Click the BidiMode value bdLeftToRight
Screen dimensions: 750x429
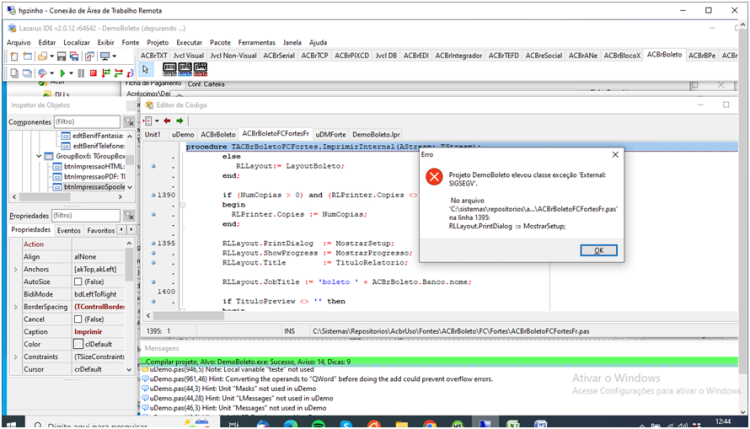click(x=95, y=294)
